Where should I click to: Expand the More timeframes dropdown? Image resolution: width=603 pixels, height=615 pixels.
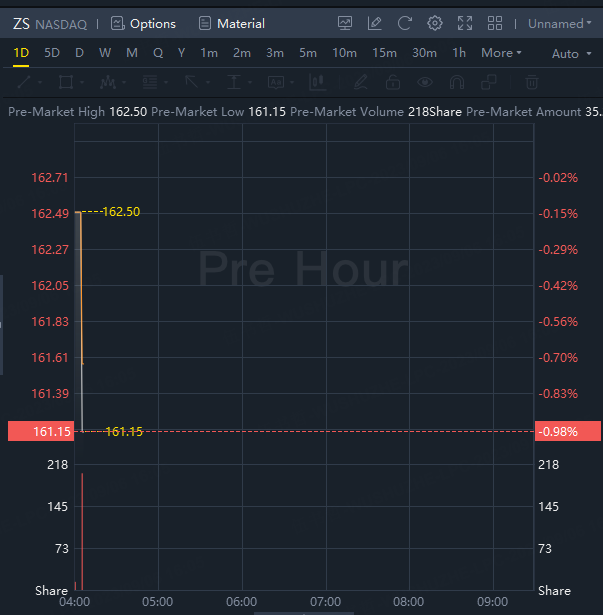[x=501, y=53]
